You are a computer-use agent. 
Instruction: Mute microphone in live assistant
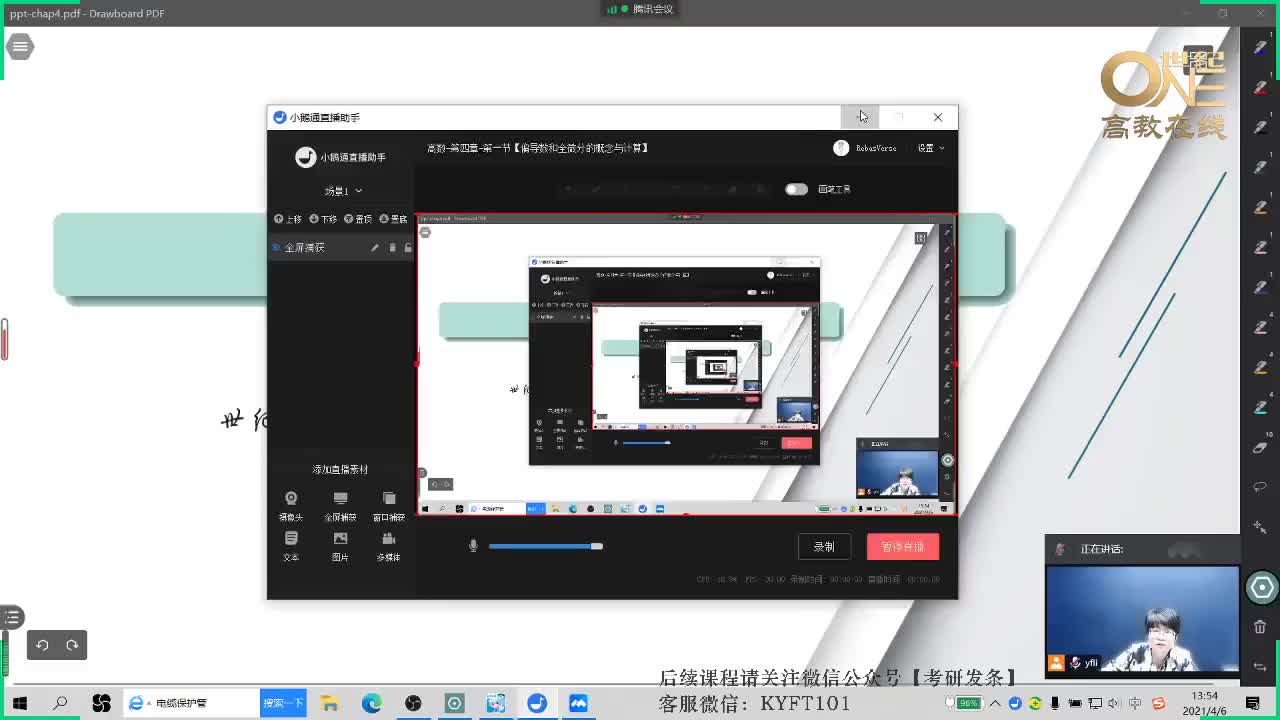tap(473, 546)
